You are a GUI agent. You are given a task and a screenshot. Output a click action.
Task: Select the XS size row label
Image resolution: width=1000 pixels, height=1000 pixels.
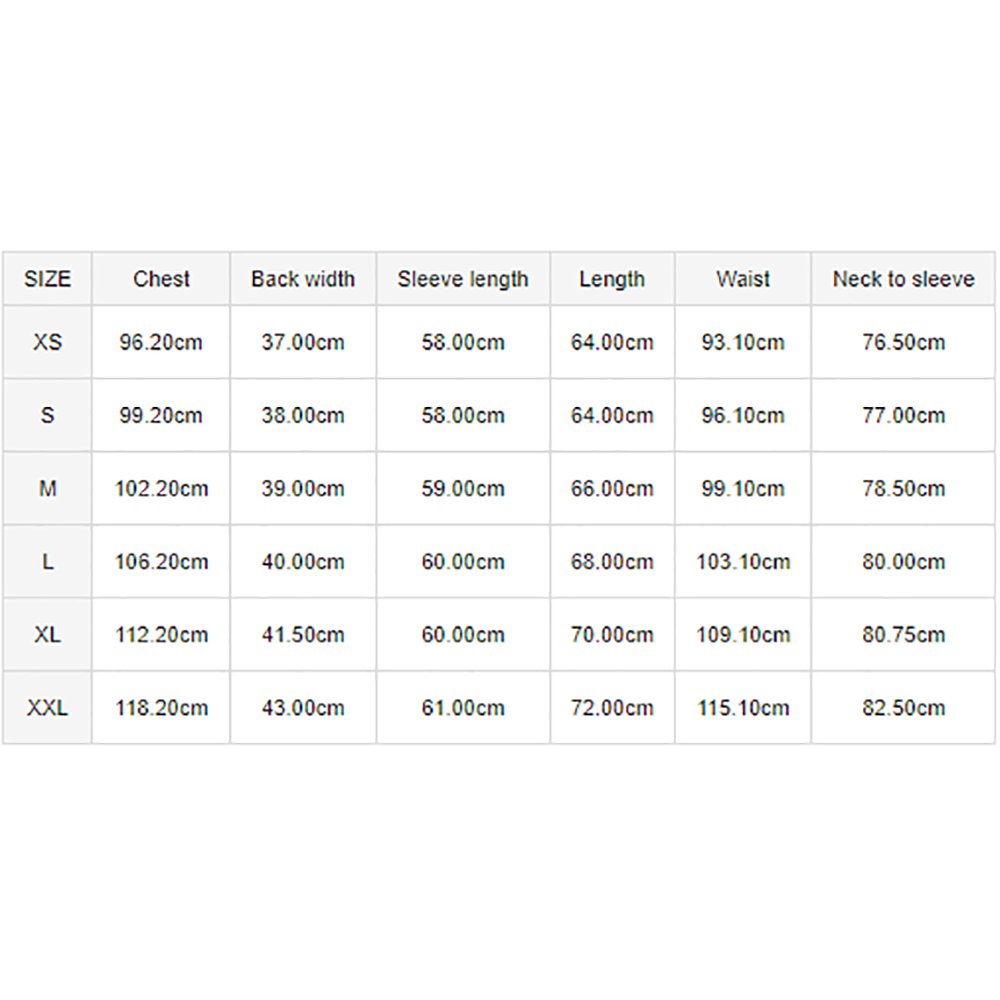click(47, 342)
